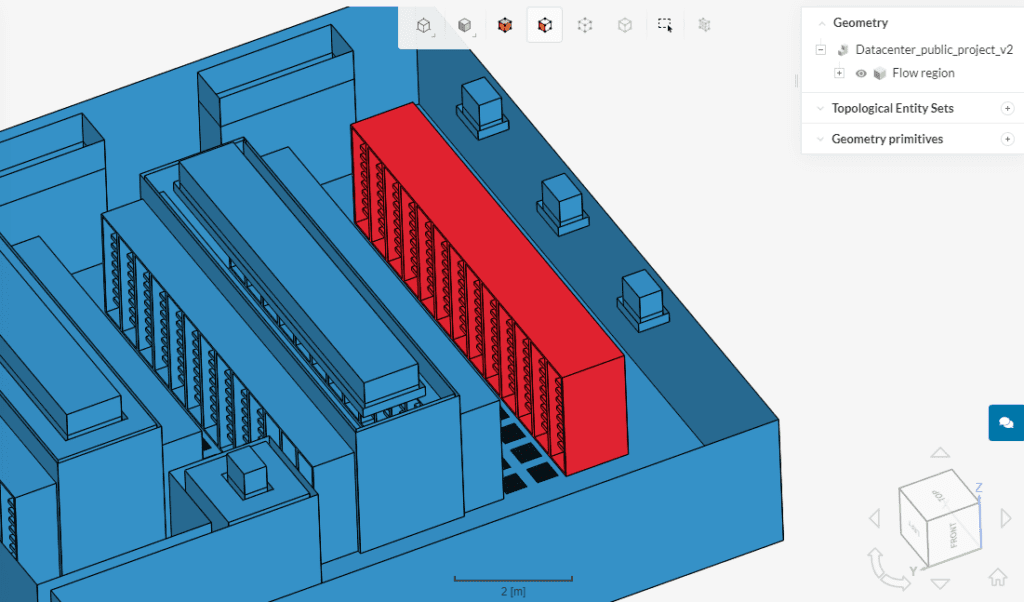
Task: Collapse the Geometry section chevron
Action: point(822,22)
